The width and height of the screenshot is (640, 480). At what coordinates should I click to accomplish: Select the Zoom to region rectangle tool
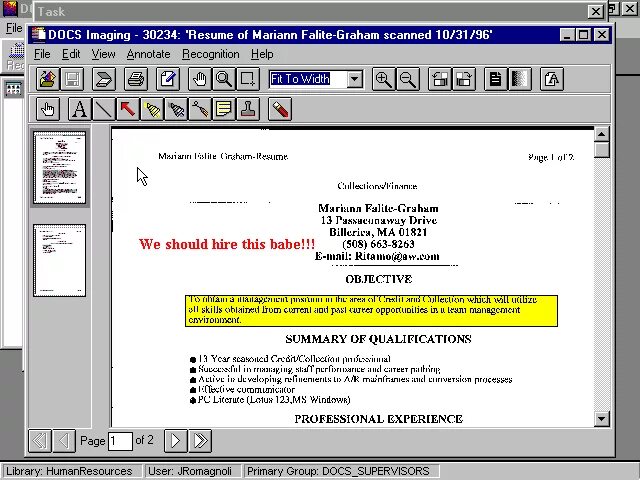[248, 79]
